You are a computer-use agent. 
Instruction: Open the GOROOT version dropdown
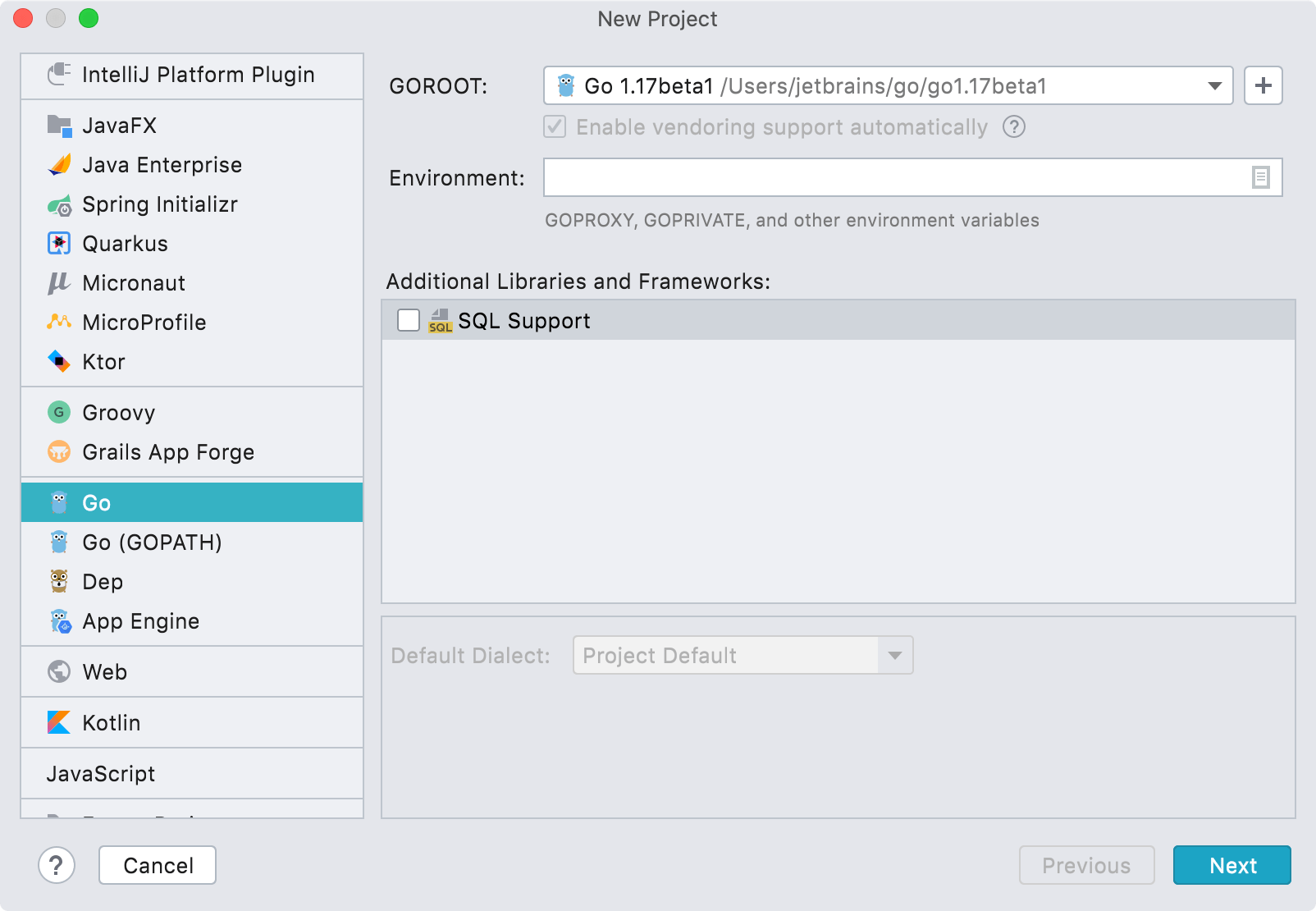(1215, 85)
